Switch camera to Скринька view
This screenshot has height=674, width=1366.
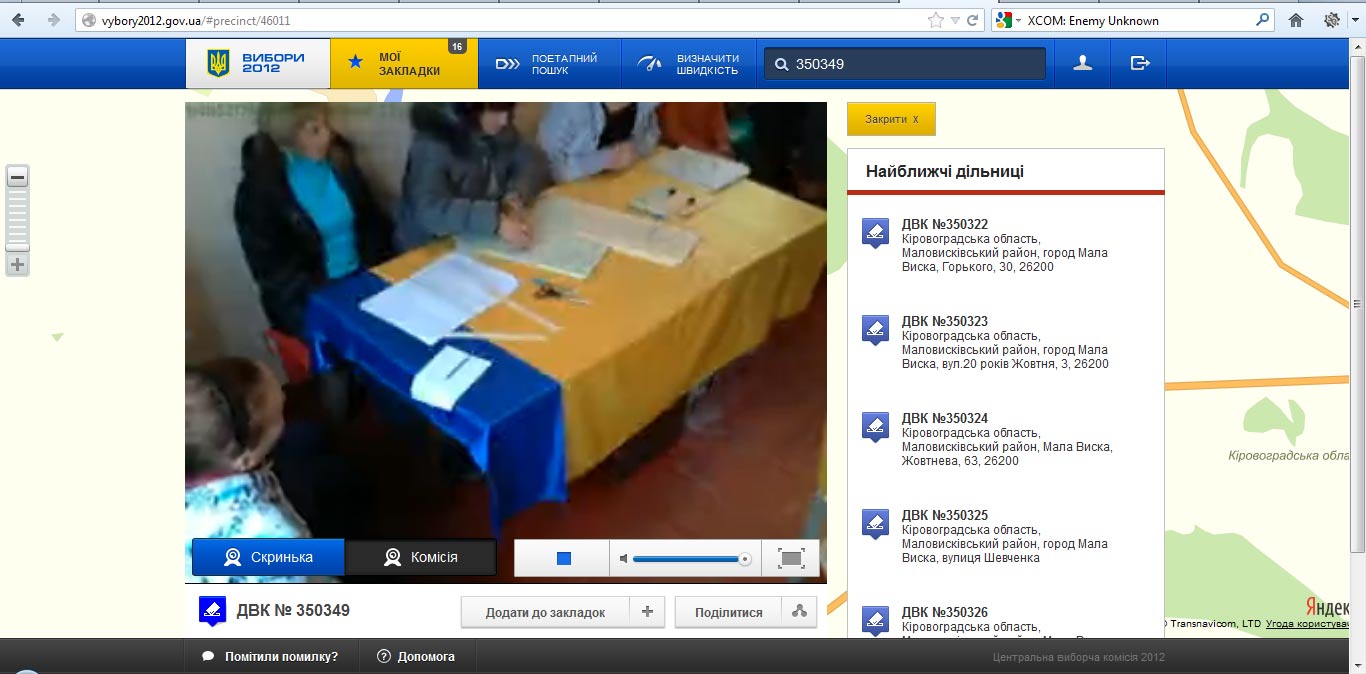[x=268, y=557]
